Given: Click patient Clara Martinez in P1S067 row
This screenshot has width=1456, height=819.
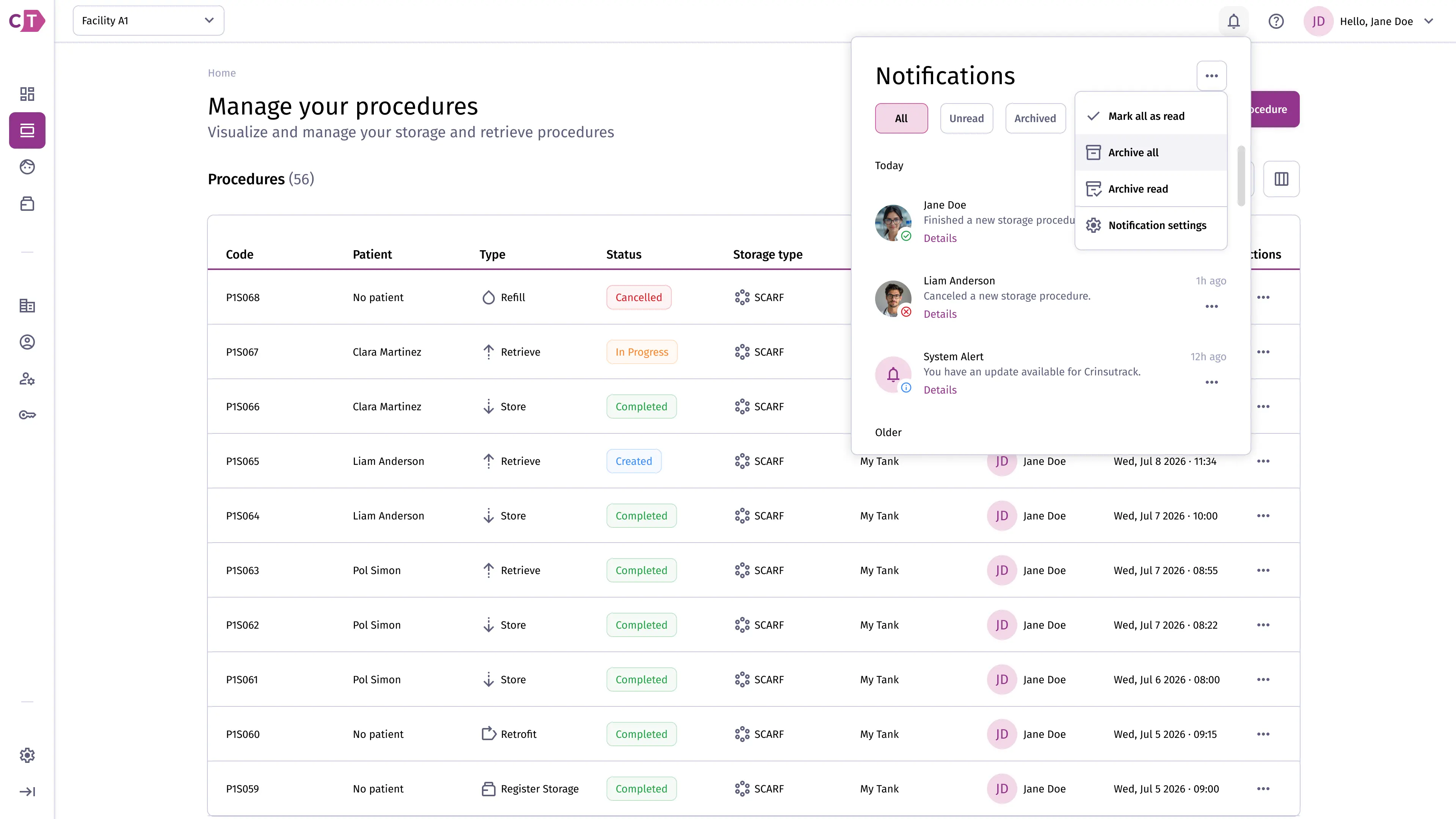Looking at the screenshot, I should 387,351.
